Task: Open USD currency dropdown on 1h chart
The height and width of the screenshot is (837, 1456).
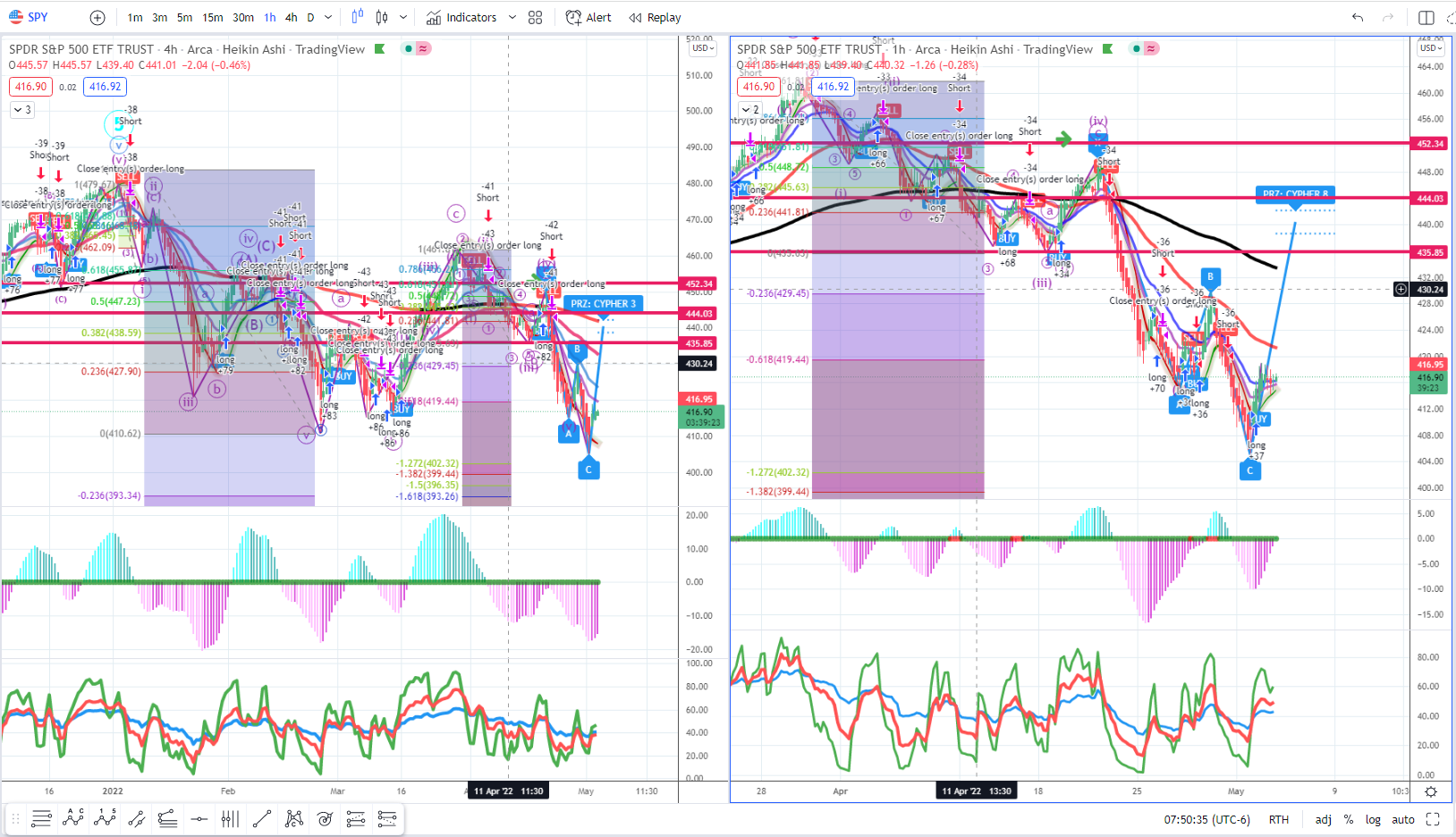Action: 1431,48
